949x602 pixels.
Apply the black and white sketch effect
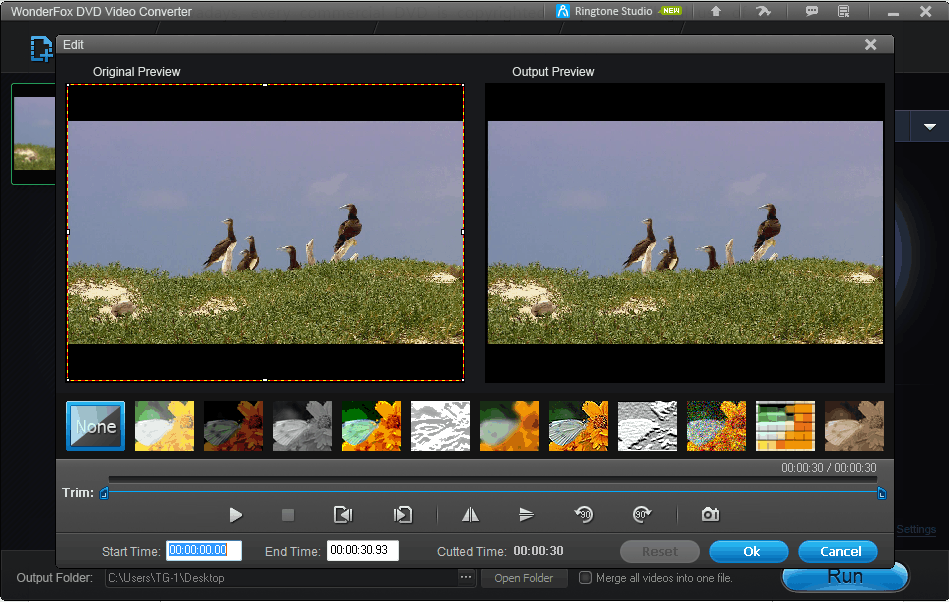click(441, 426)
